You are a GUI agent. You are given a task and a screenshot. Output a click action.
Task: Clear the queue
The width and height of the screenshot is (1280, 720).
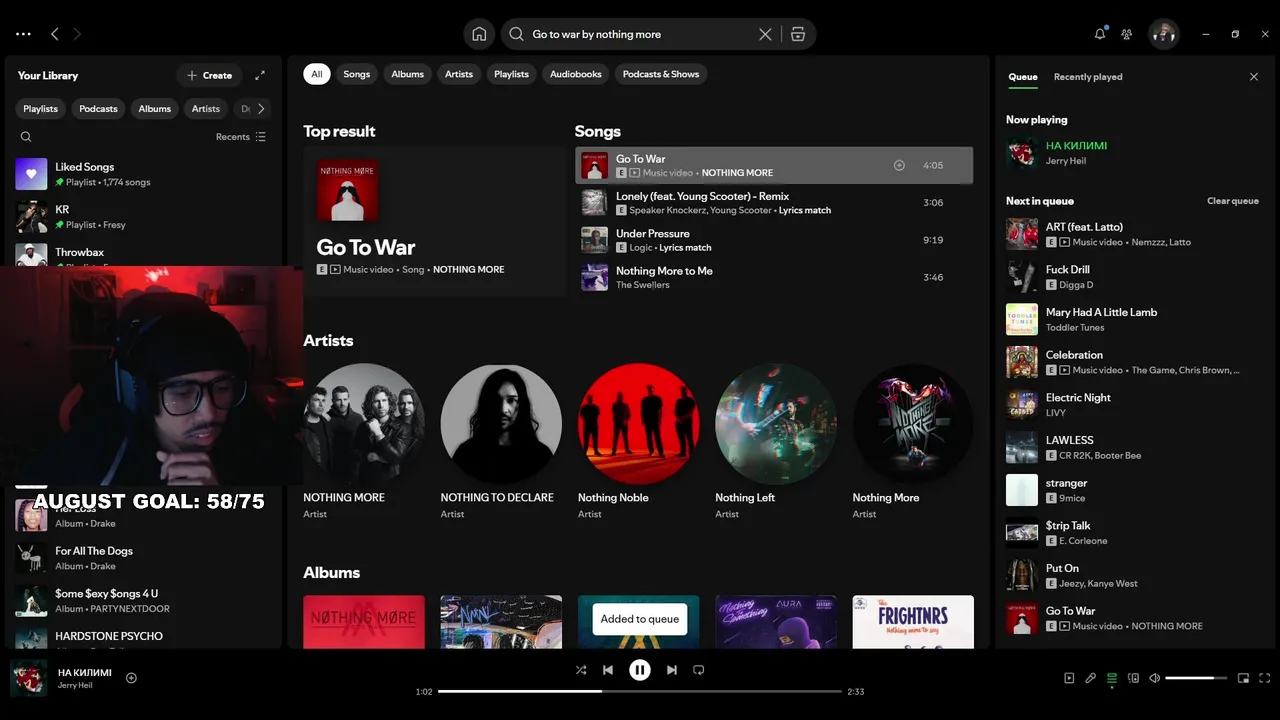1233,201
